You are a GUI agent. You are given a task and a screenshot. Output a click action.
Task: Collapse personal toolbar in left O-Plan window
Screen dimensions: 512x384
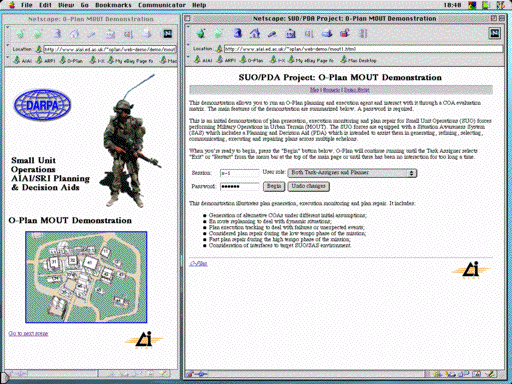pyautogui.click(x=8, y=56)
